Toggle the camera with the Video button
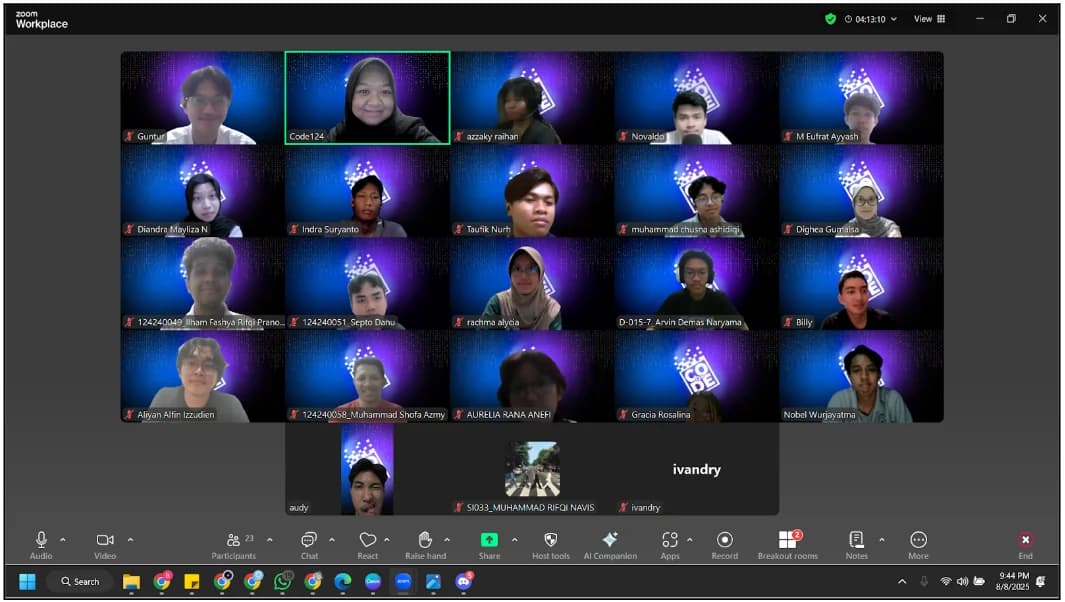Image resolution: width=1065 pixels, height=602 pixels. 105,540
